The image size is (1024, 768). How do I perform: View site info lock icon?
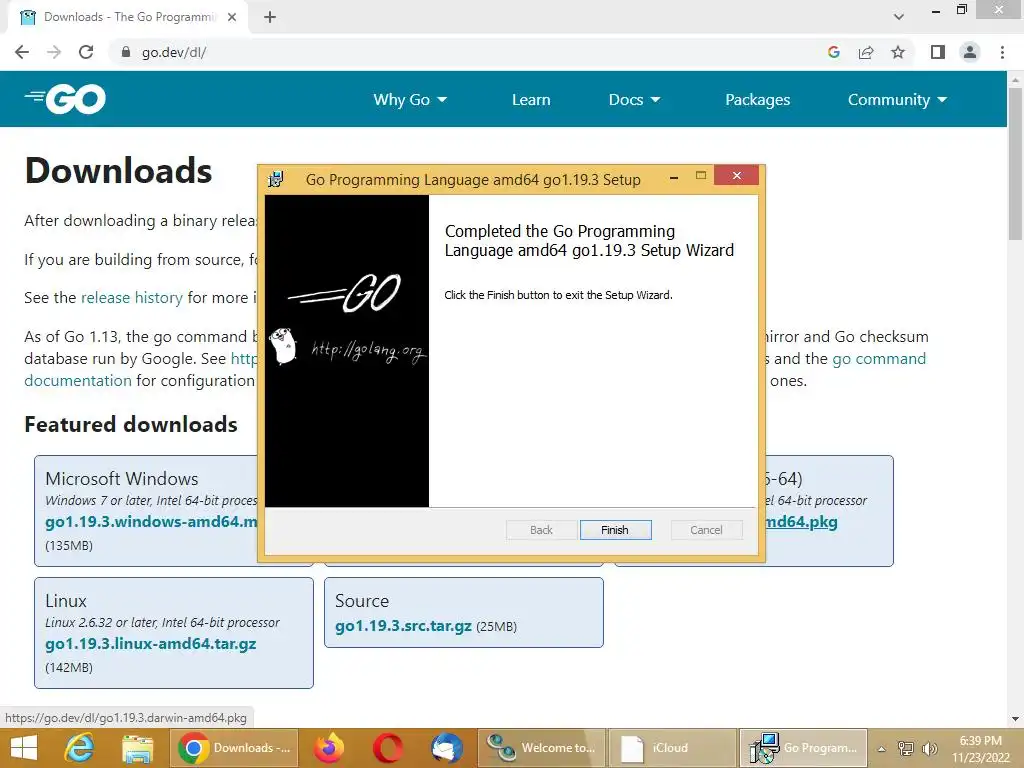tap(126, 52)
